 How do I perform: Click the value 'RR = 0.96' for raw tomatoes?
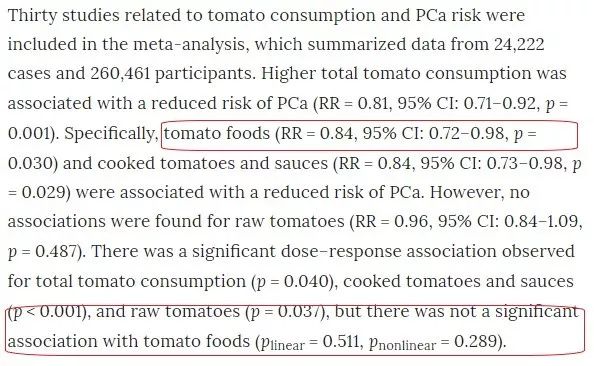392,221
